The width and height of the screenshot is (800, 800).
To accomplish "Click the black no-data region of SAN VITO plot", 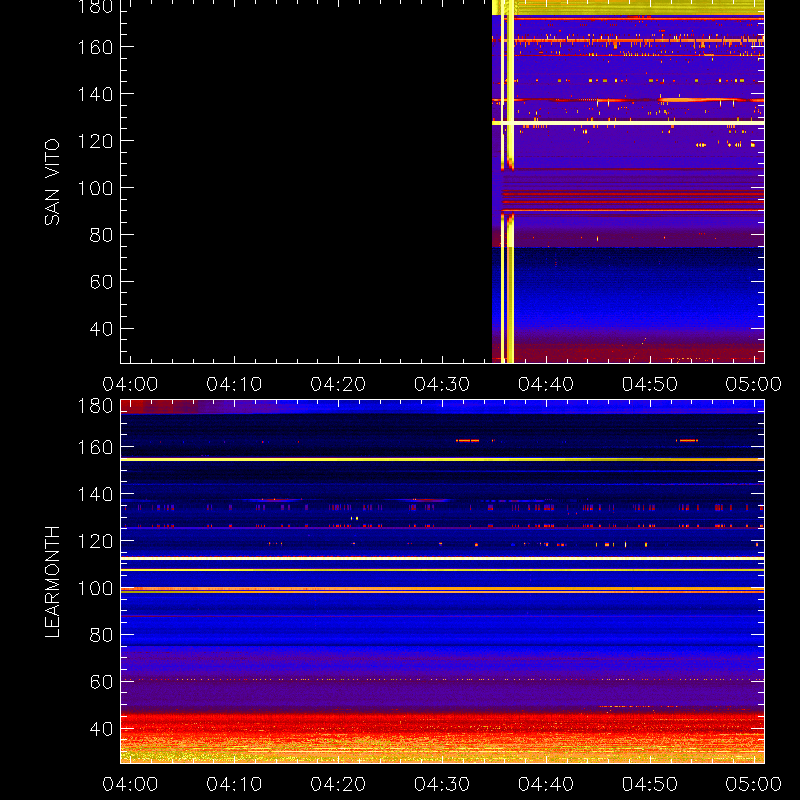I will pos(306,182).
